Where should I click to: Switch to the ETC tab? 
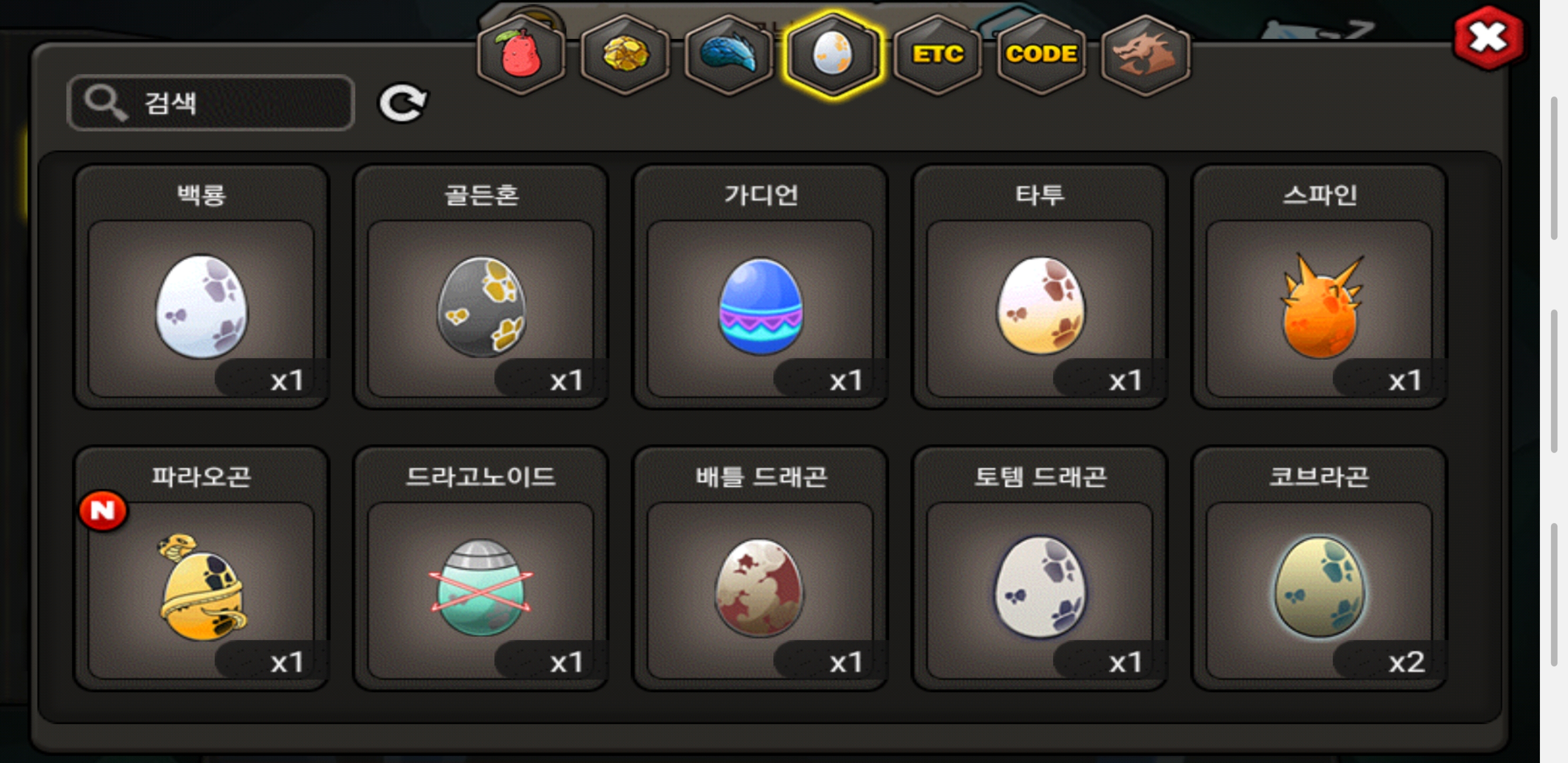coord(938,55)
